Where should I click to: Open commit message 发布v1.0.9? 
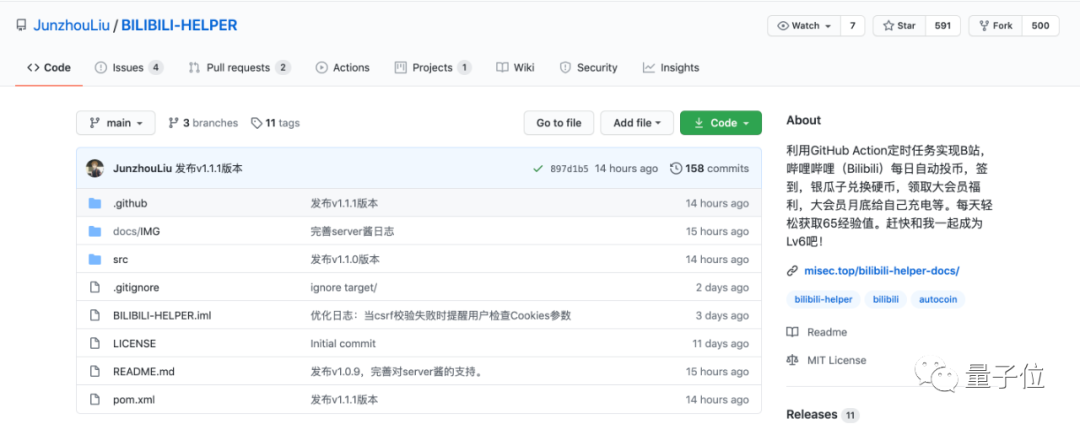396,372
